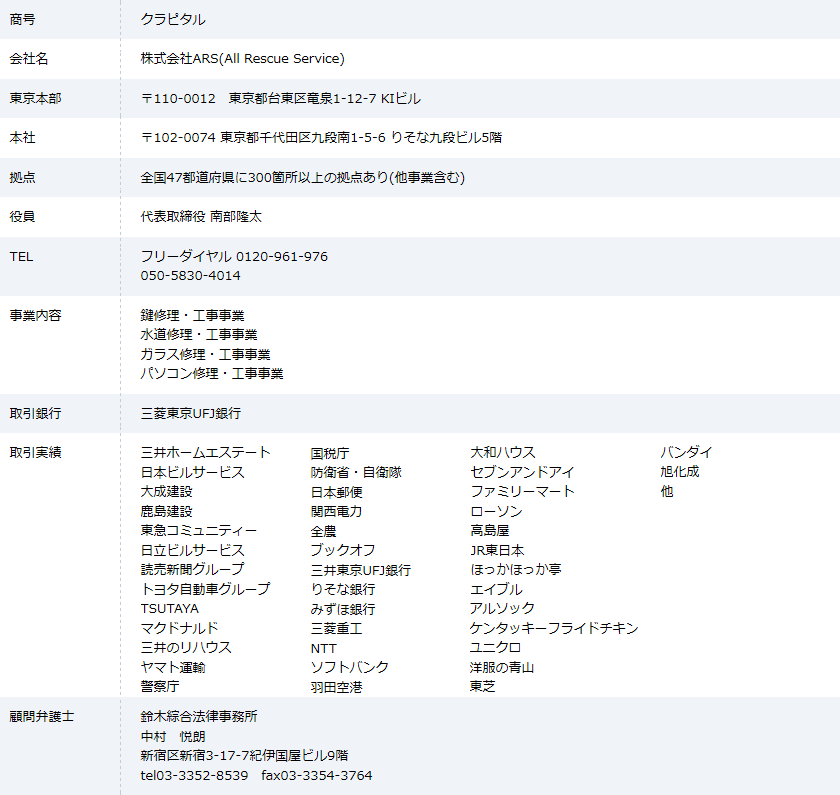This screenshot has width=840, height=795.
Task: Click 鍵修理・工事事業 business line
Action: pyautogui.click(x=192, y=316)
